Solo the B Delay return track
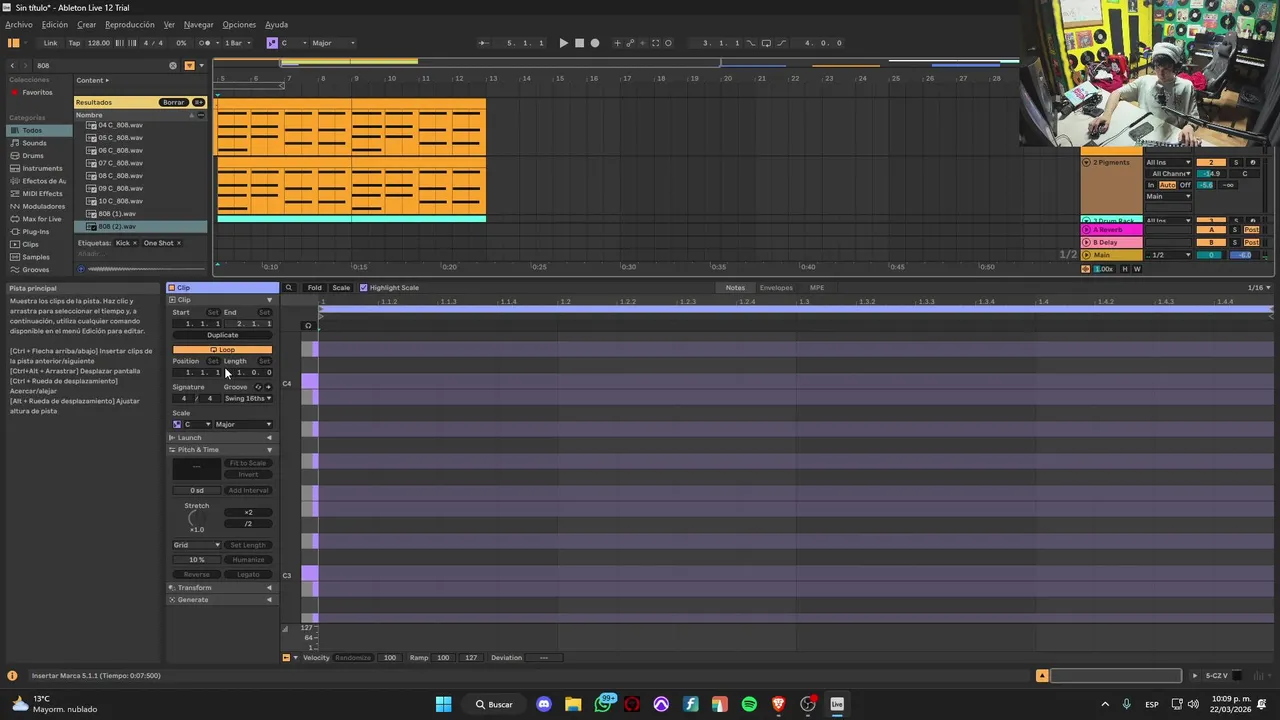 (1234, 243)
